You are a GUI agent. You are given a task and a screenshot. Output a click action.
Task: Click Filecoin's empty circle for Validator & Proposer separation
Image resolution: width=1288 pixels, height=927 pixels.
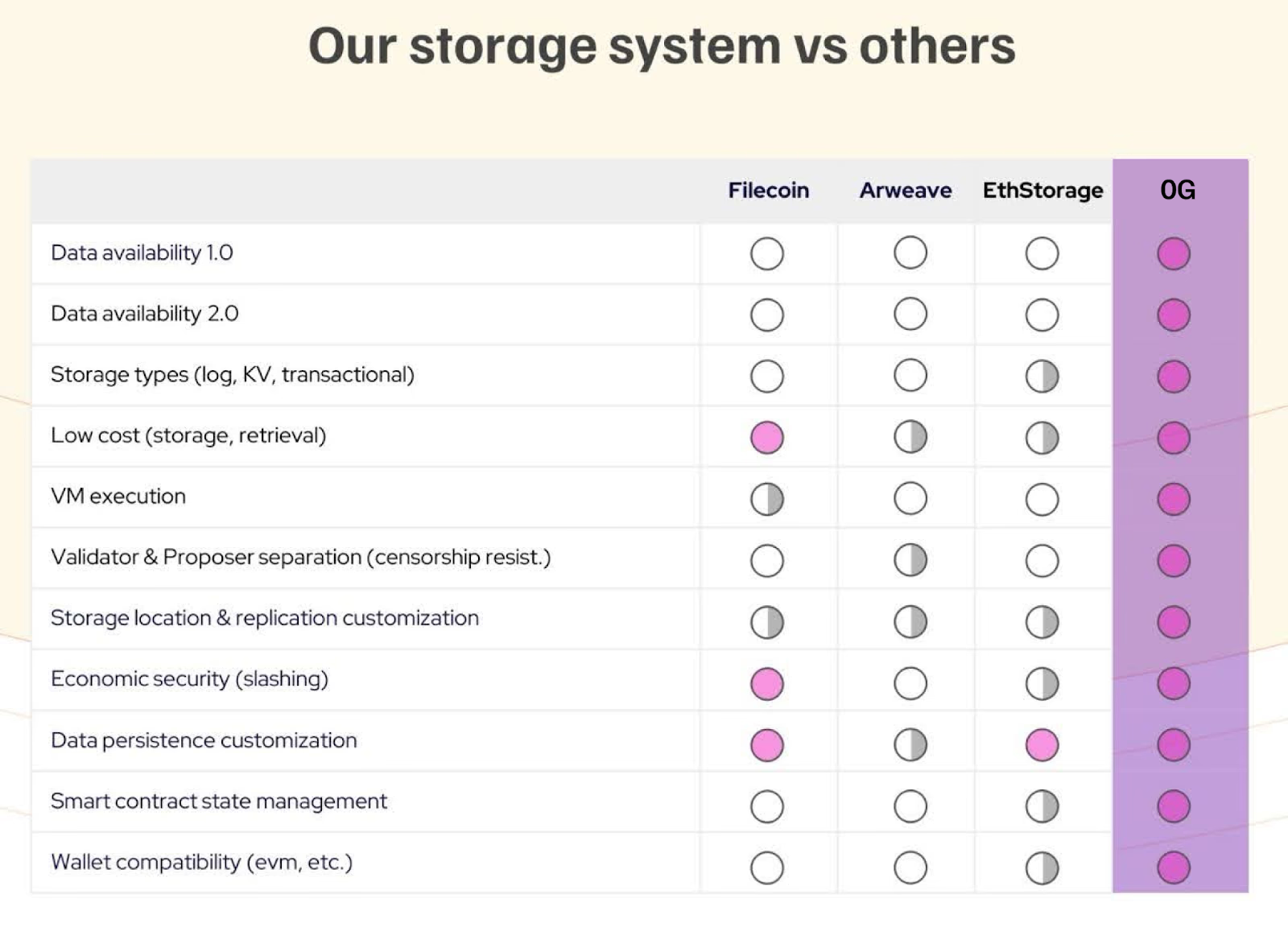tap(767, 561)
